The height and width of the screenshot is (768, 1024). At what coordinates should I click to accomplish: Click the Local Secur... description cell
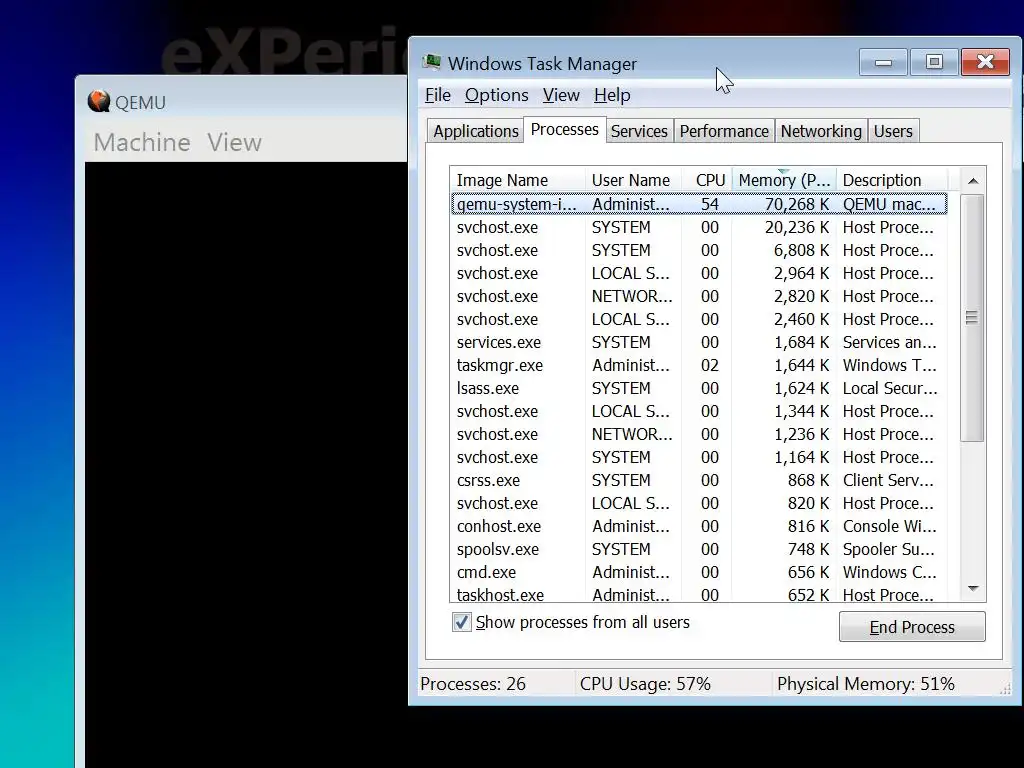coord(889,388)
